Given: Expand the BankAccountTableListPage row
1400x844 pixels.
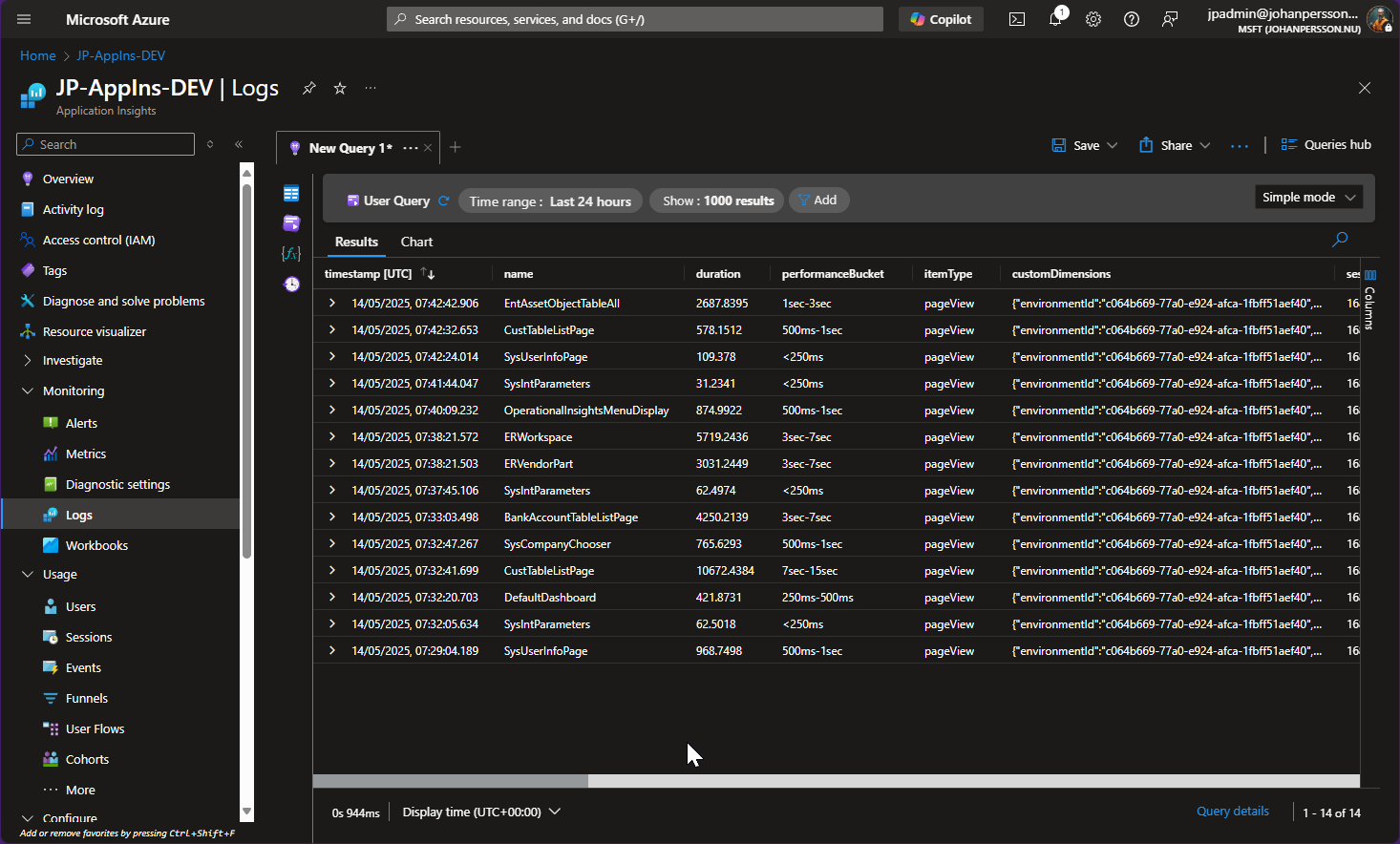Looking at the screenshot, I should pyautogui.click(x=331, y=517).
